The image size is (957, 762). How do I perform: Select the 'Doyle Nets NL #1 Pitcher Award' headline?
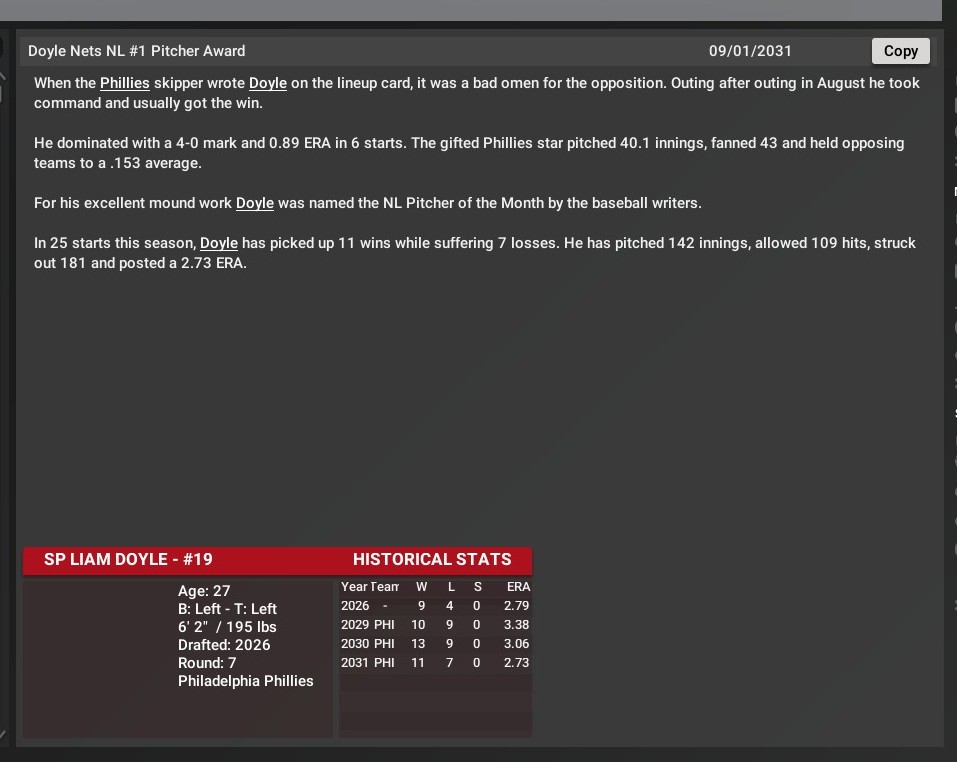pos(136,51)
